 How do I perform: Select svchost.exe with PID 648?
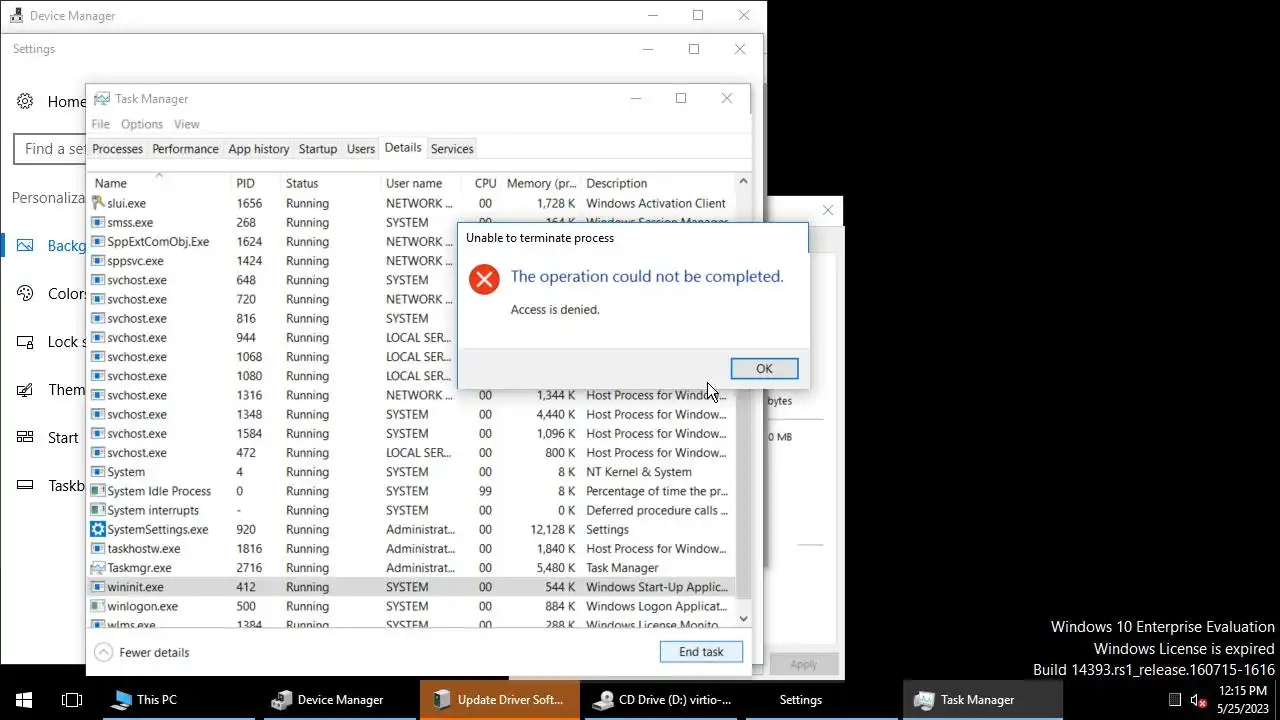click(x=272, y=280)
